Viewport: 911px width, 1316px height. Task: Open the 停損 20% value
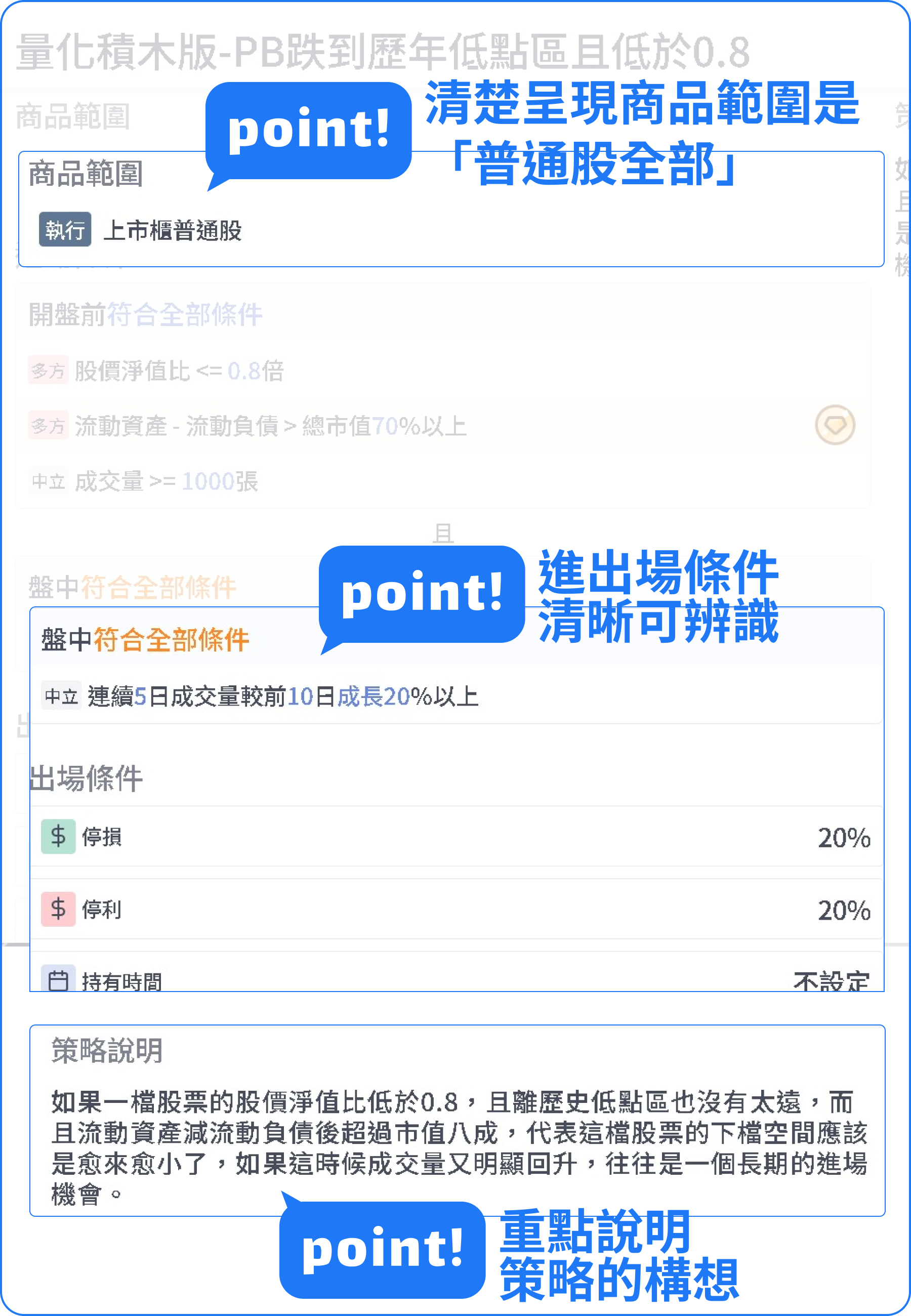[x=844, y=838]
